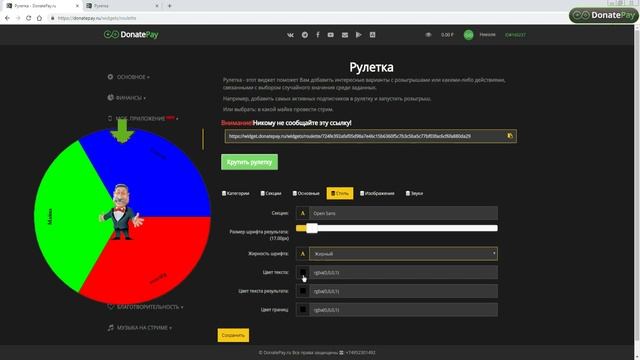Image resolution: width=640 pixels, height=360 pixels.
Task: Open the Google Play icon in header
Action: (x=358, y=35)
